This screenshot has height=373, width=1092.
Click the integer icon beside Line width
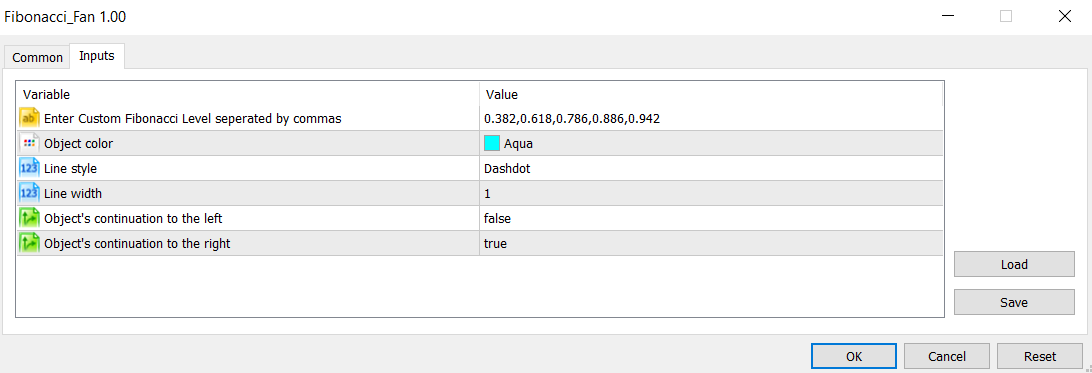click(x=28, y=193)
